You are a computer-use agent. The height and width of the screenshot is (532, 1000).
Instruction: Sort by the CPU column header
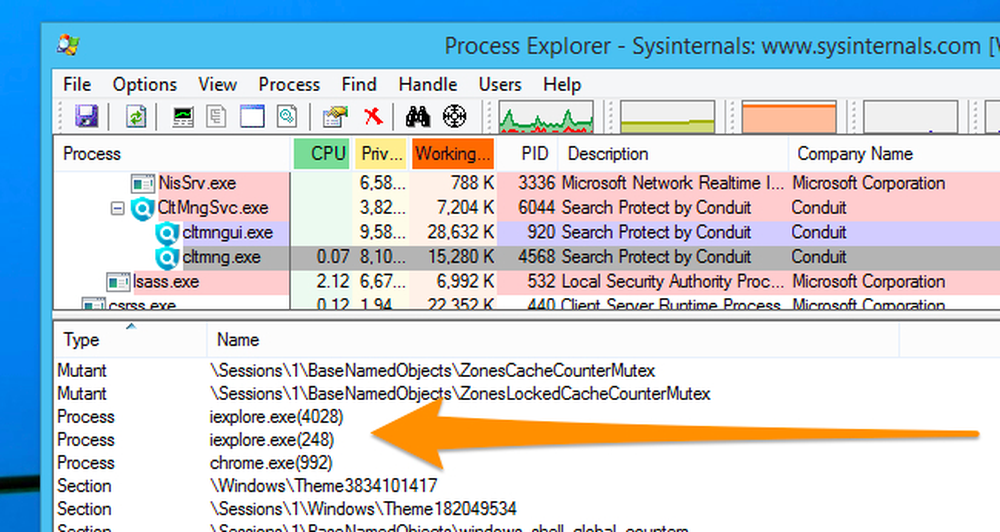click(x=321, y=154)
